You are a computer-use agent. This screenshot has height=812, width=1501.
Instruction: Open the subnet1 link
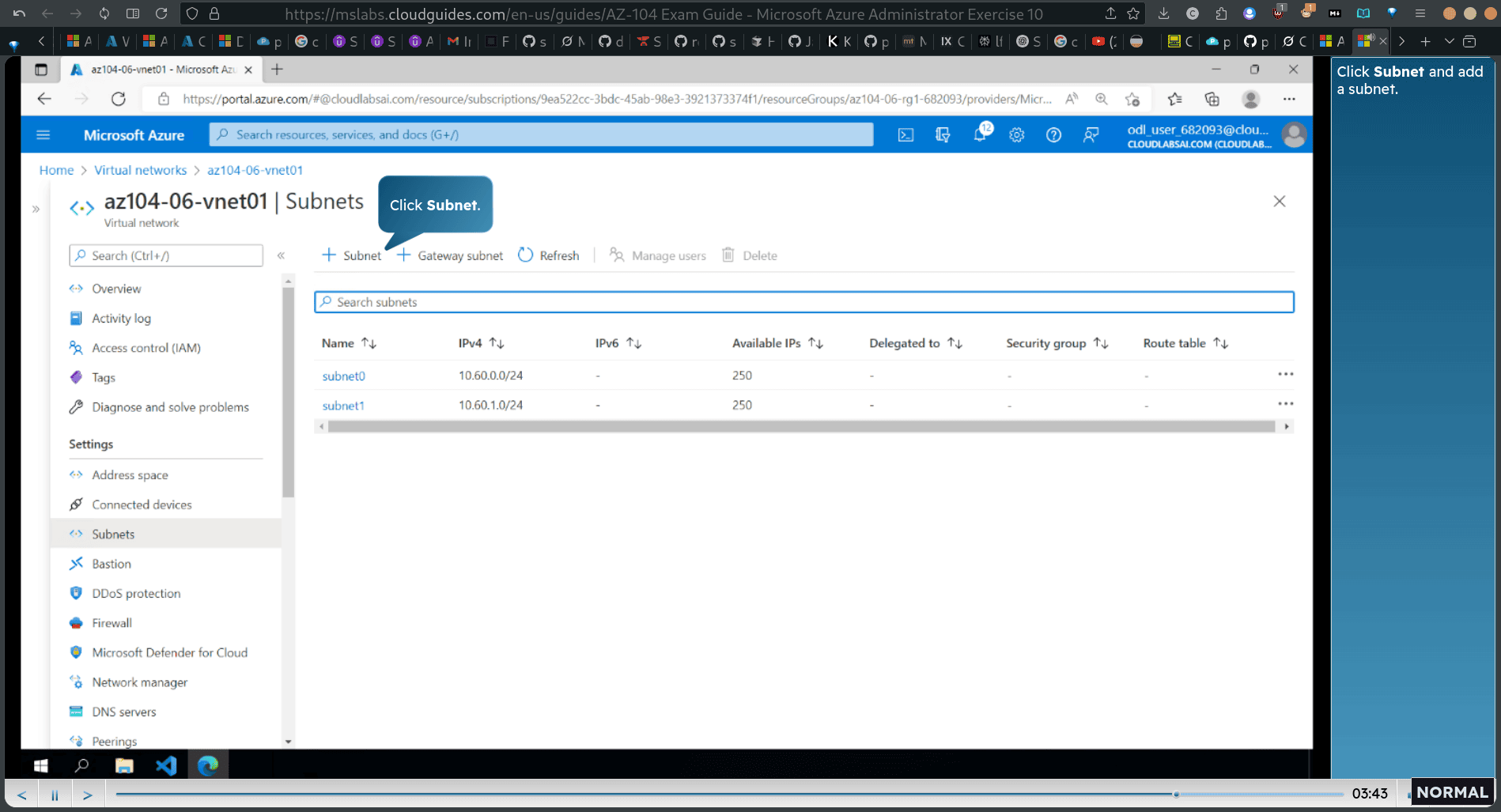pyautogui.click(x=343, y=406)
